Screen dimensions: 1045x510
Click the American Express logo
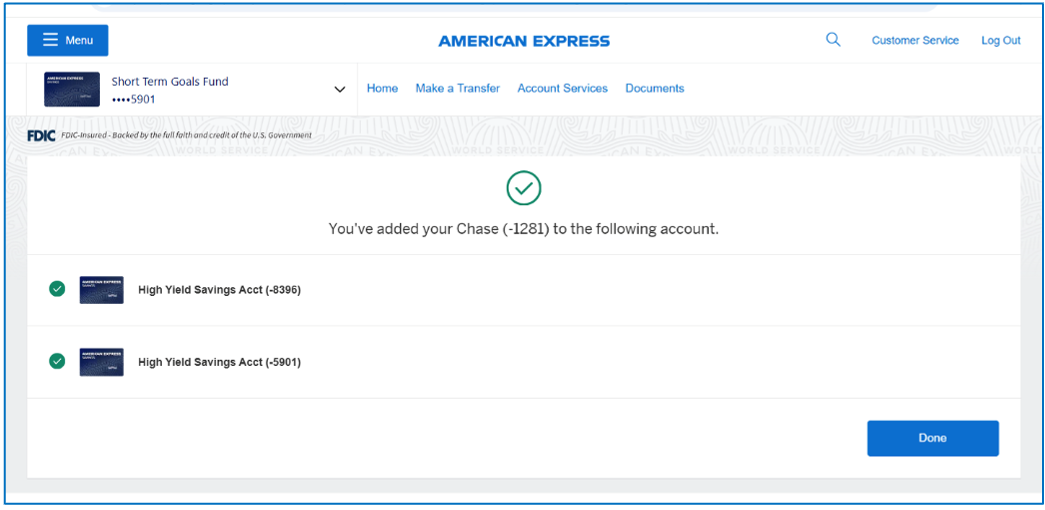523,41
